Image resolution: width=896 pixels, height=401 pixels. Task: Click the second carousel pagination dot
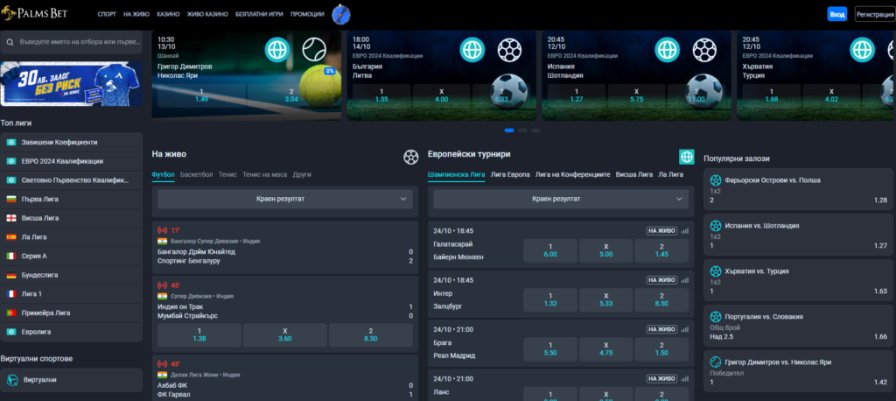click(x=523, y=130)
